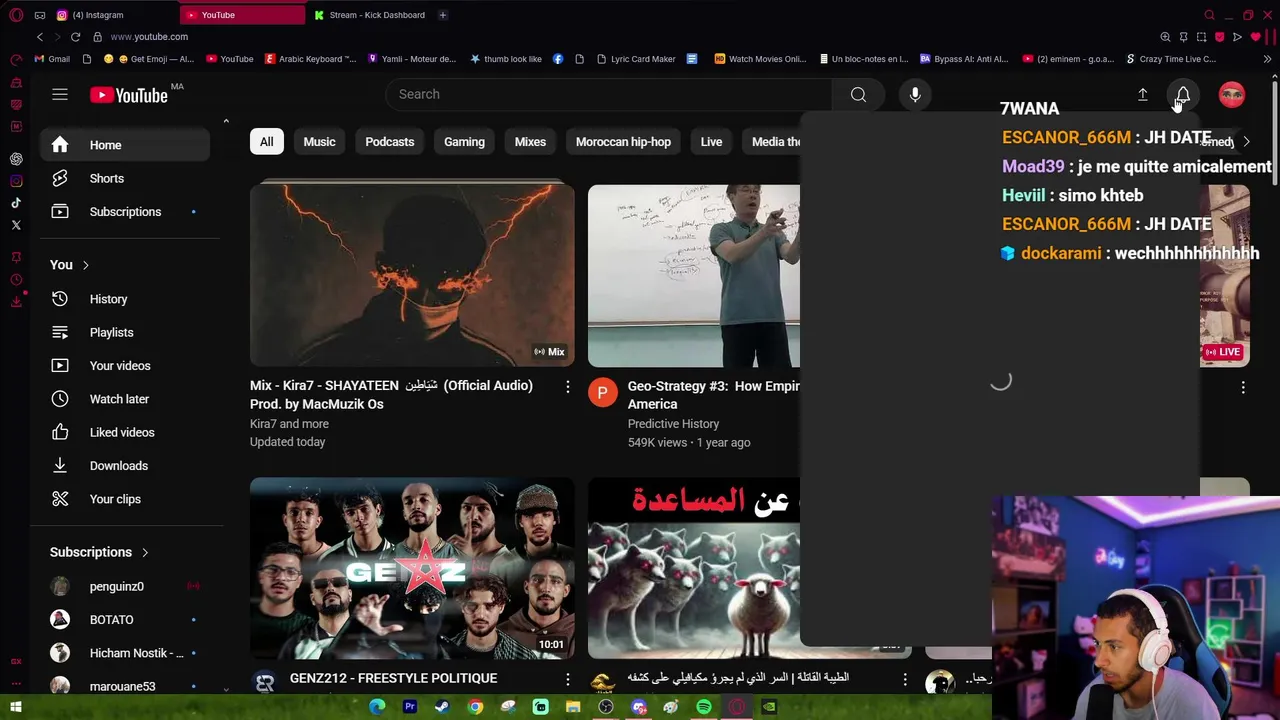The image size is (1280, 720).
Task: Click the YouTube search field
Action: coord(608,94)
